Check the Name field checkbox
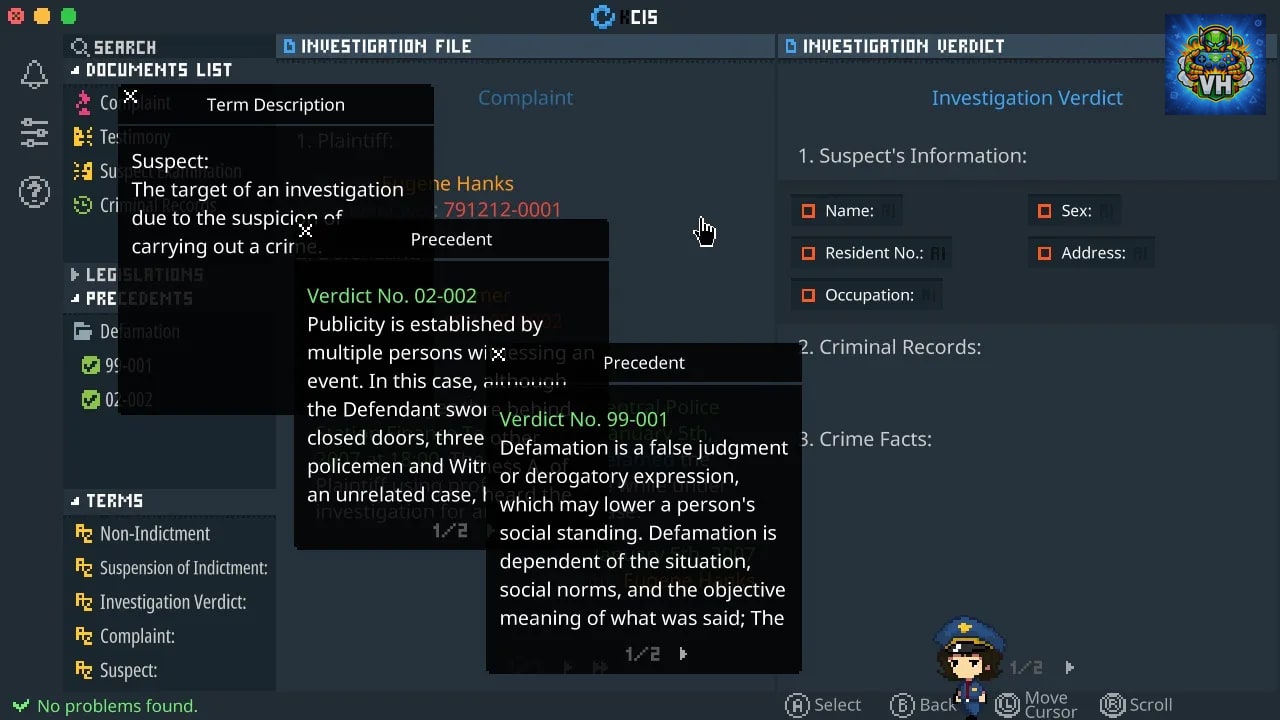This screenshot has height=720, width=1280. [x=808, y=211]
